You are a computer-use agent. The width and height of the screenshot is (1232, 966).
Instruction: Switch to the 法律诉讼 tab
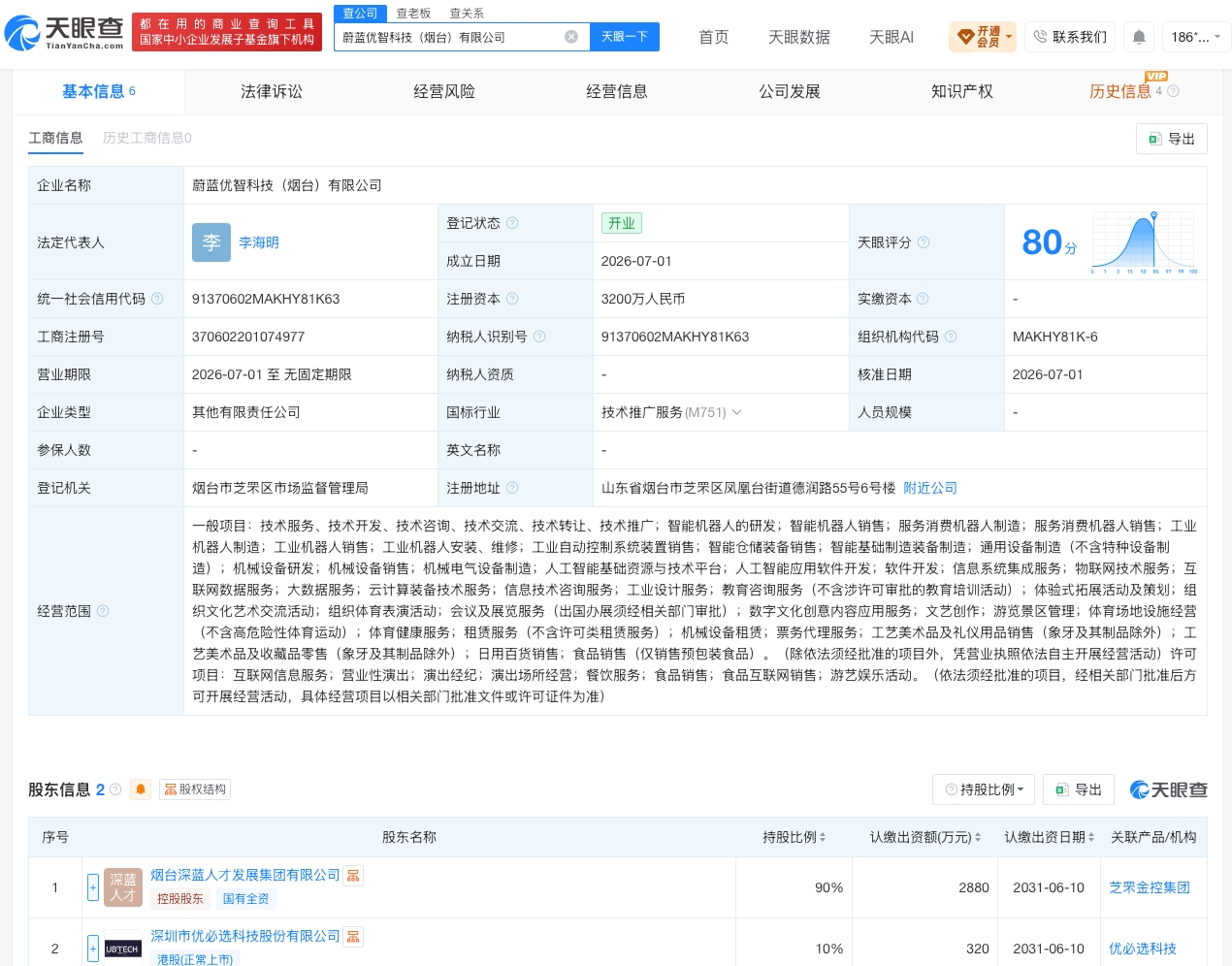(x=272, y=92)
